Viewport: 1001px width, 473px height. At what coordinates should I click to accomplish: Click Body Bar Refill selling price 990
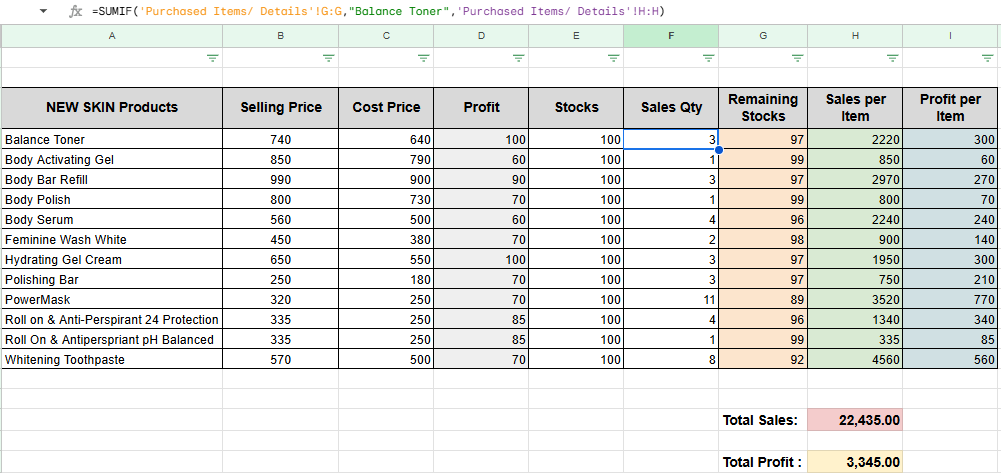click(280, 179)
